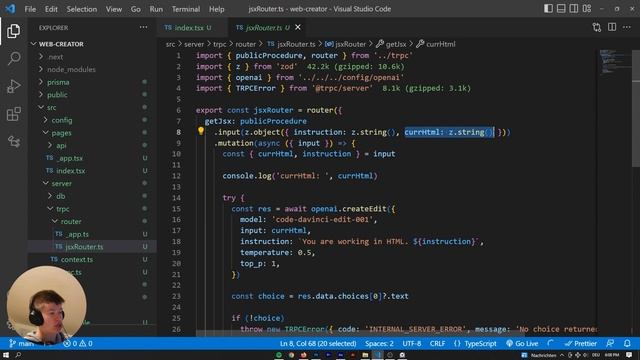Toggle primary side bar layout icon
The height and width of the screenshot is (360, 640).
pos(548,9)
